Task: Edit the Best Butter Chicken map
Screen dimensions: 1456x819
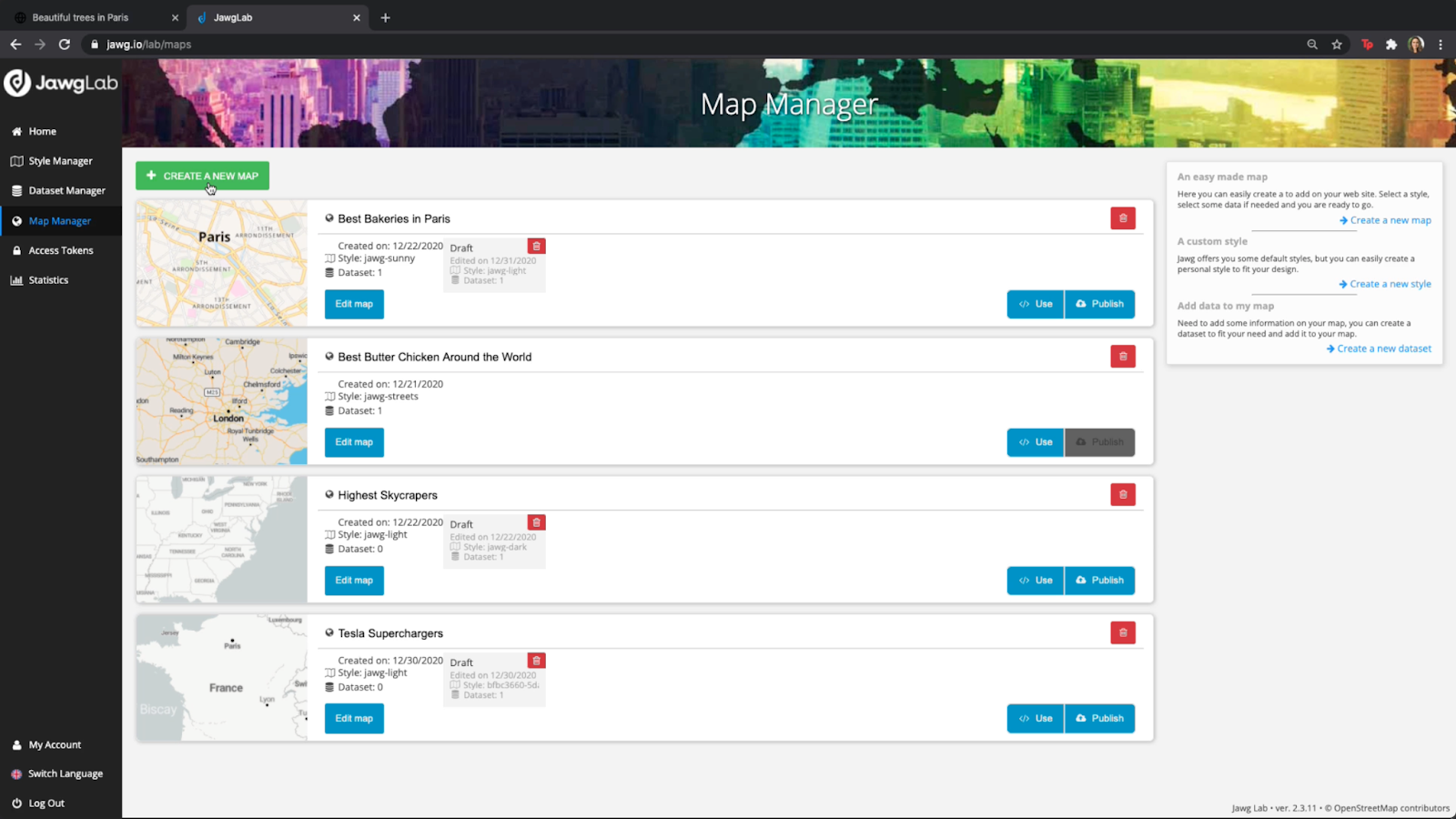Action: pyautogui.click(x=354, y=442)
